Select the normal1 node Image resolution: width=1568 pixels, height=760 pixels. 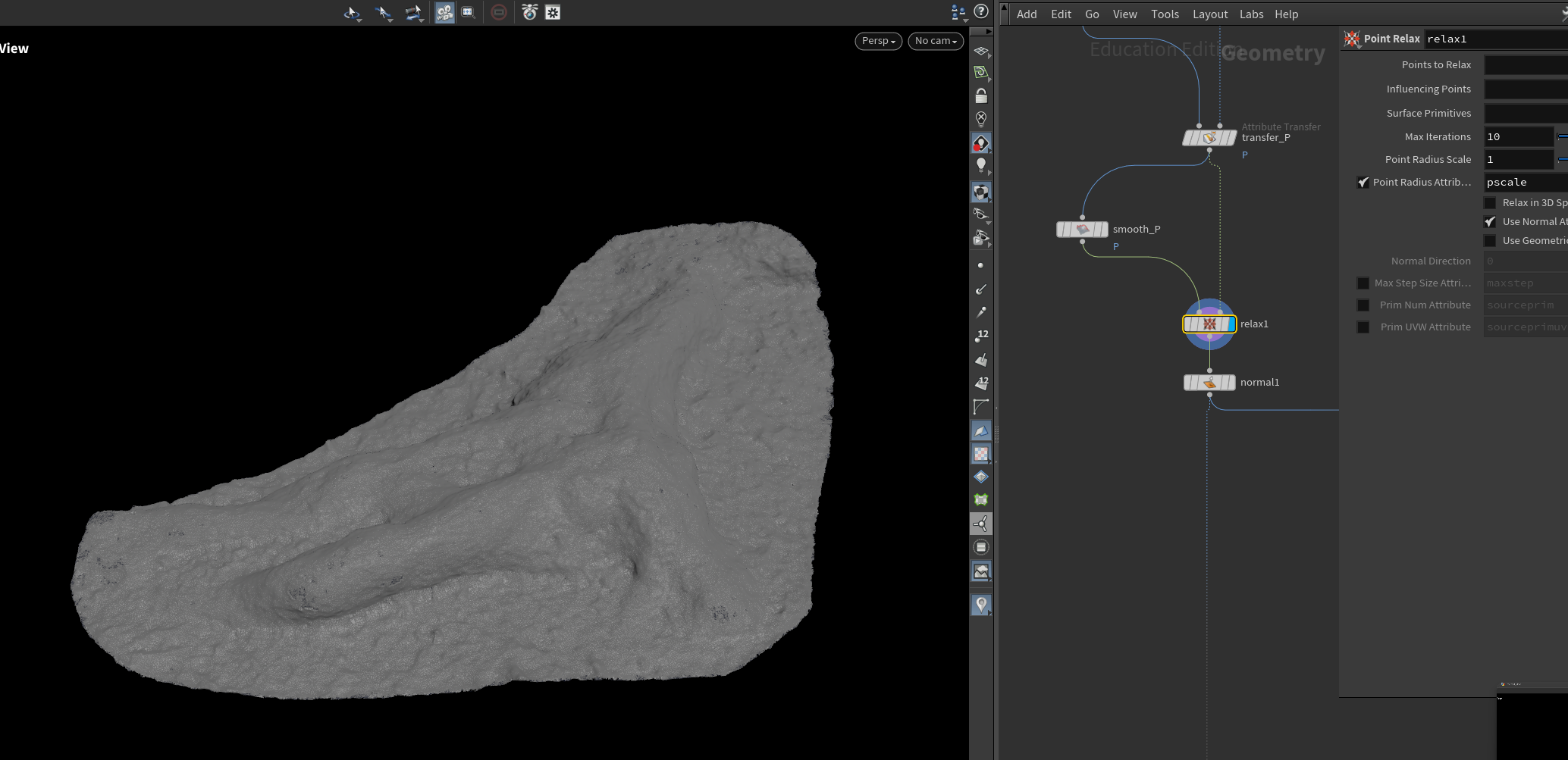(1209, 383)
